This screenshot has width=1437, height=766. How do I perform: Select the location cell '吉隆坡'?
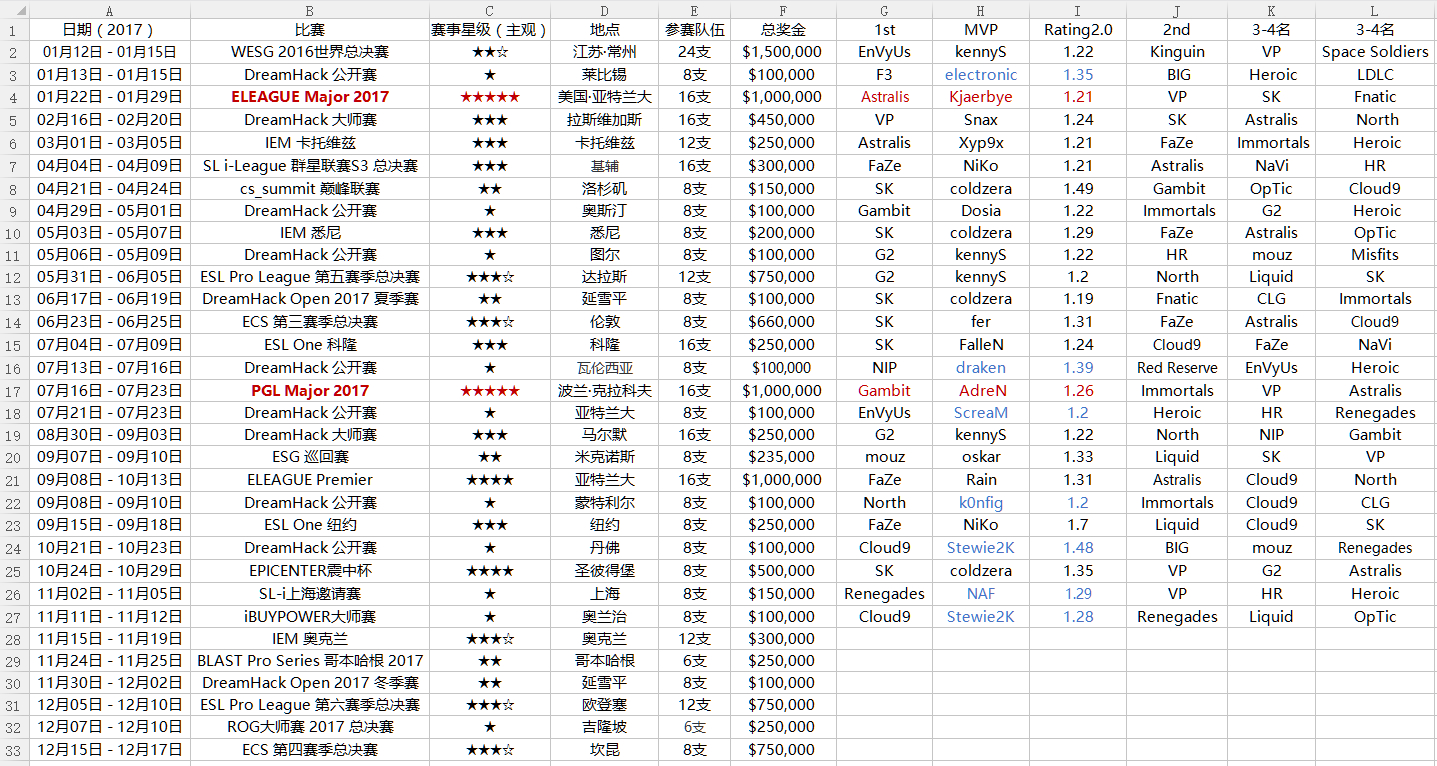click(x=604, y=727)
